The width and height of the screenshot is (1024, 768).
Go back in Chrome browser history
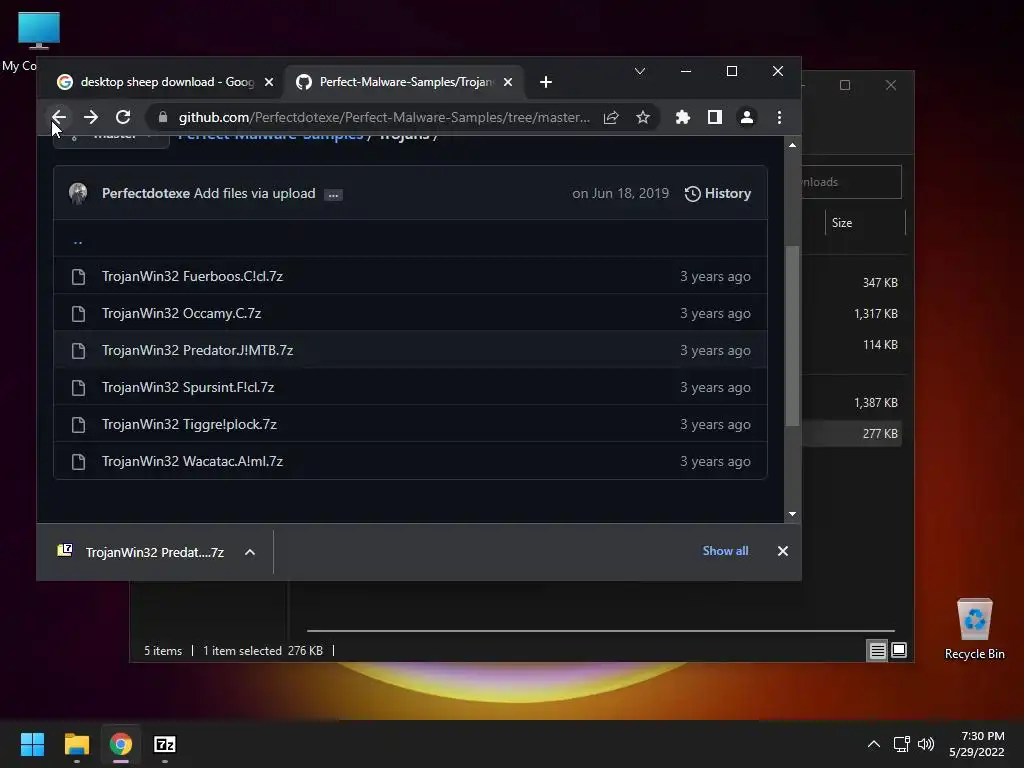(59, 118)
